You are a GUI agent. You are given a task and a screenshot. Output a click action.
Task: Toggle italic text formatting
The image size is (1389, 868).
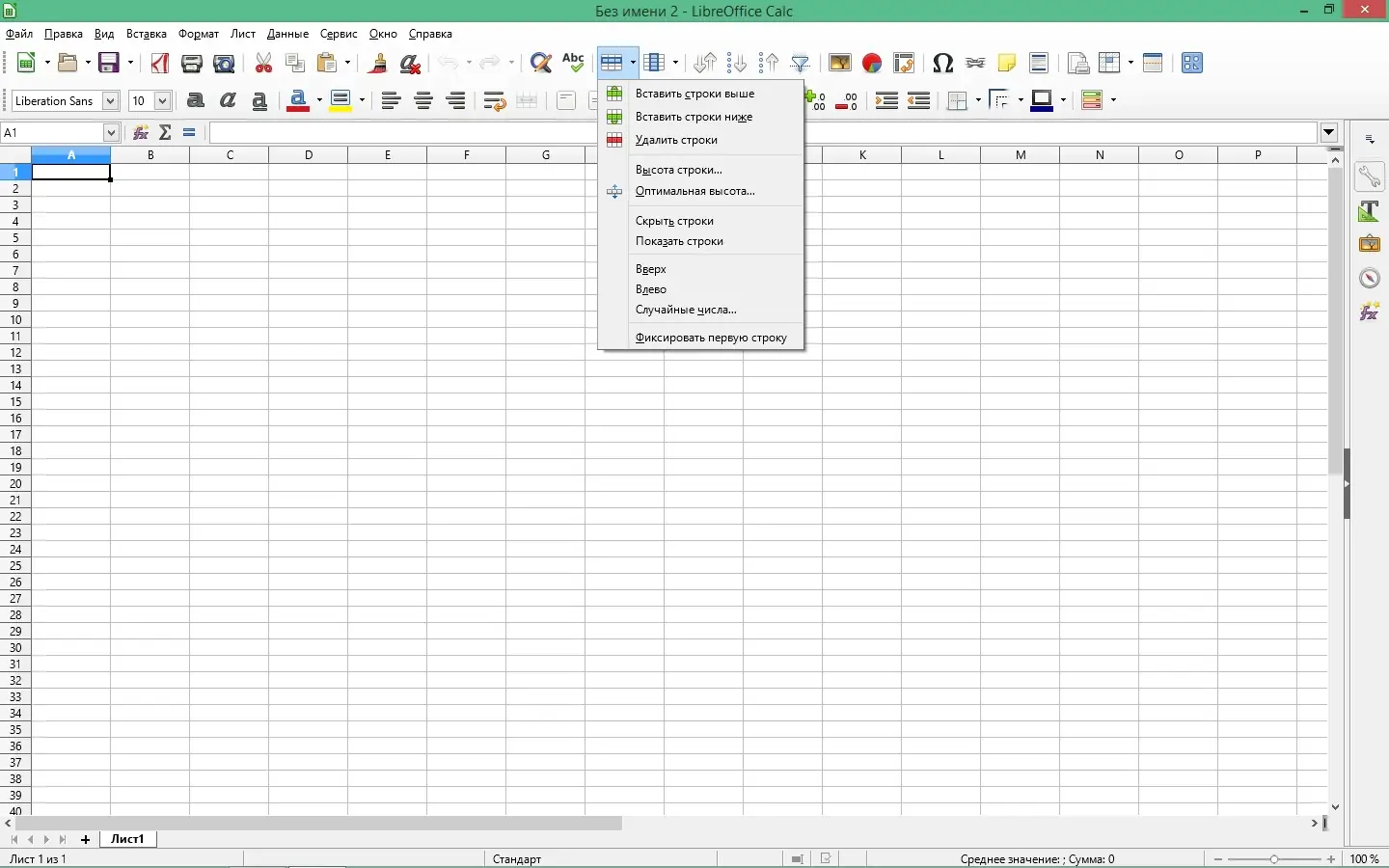[x=228, y=100]
